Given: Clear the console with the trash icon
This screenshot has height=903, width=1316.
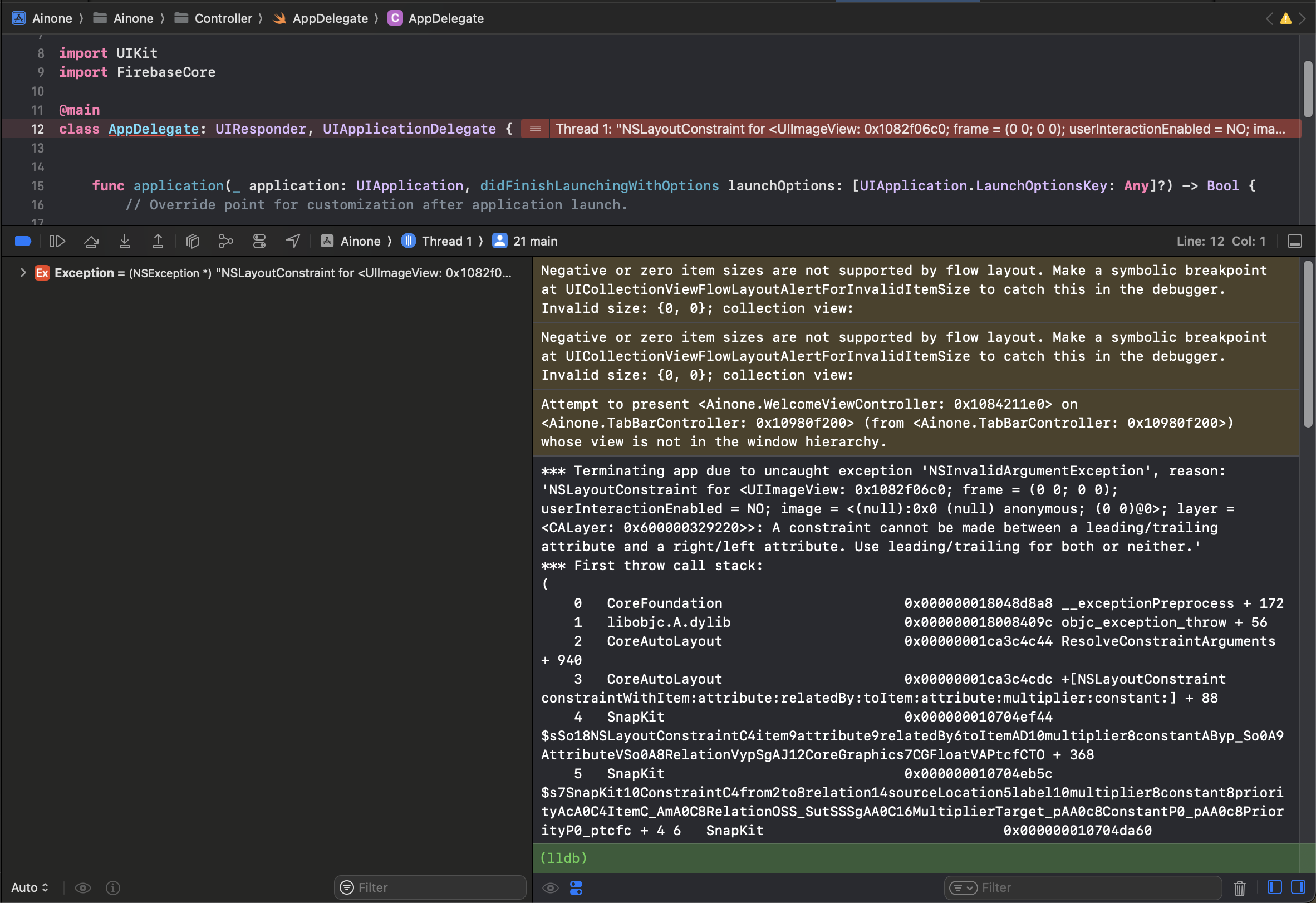Looking at the screenshot, I should tap(1240, 887).
